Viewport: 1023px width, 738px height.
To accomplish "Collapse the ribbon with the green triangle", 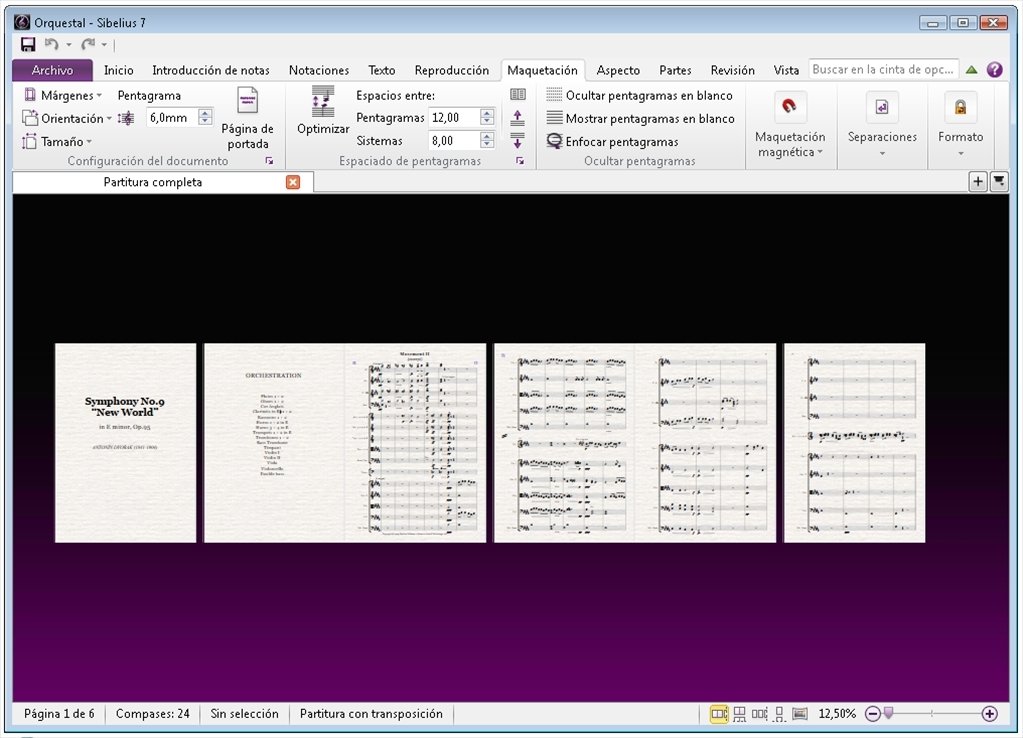I will pos(971,70).
